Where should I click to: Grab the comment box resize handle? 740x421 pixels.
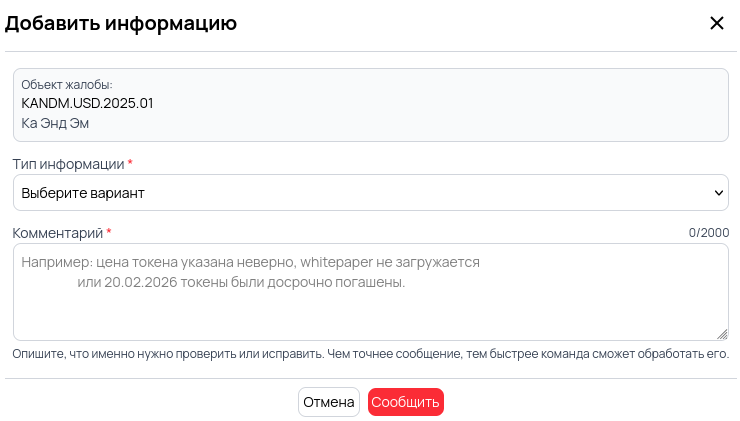[x=722, y=334]
